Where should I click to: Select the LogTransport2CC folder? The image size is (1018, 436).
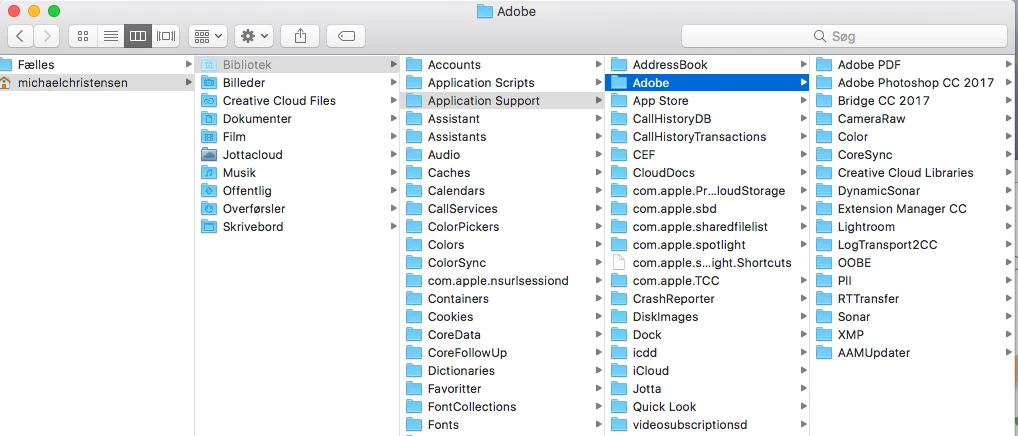tap(914, 245)
